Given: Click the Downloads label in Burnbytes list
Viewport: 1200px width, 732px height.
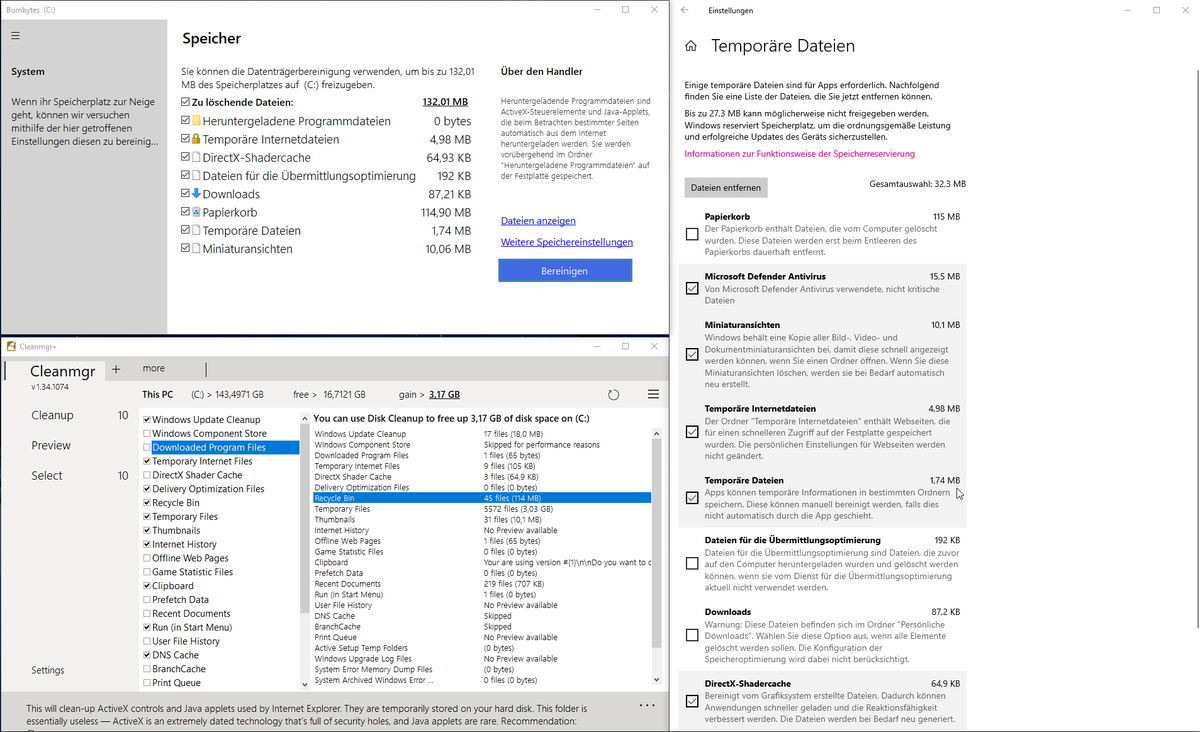Looking at the screenshot, I should [231, 194].
